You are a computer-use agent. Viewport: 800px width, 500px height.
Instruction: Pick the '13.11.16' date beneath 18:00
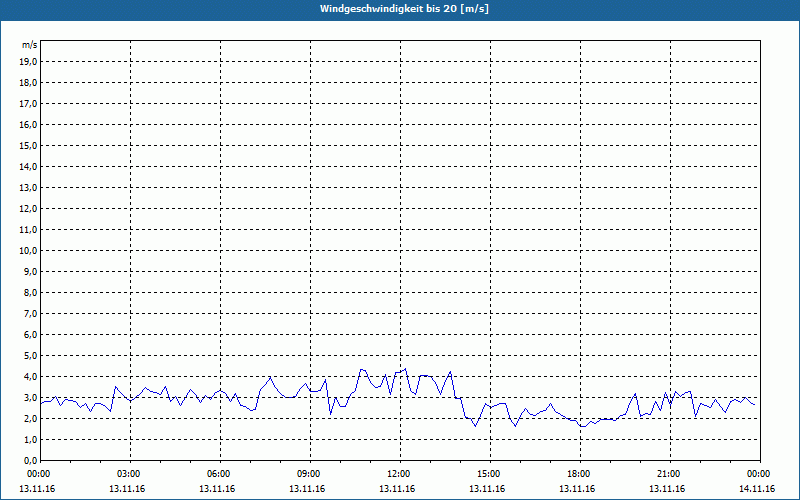577,489
